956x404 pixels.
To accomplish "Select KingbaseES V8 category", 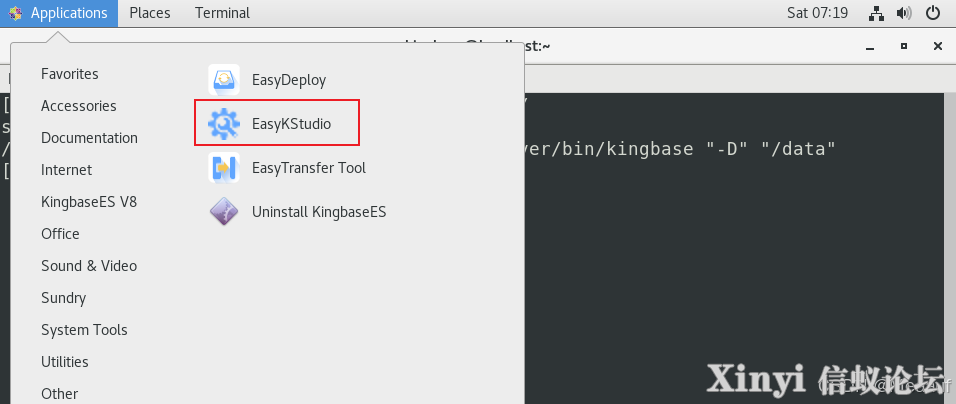I will point(89,202).
